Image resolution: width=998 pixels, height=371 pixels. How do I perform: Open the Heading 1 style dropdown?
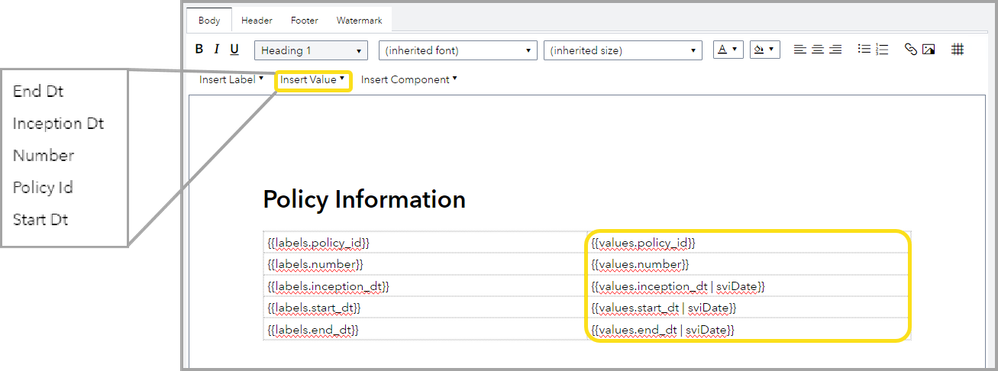(x=311, y=50)
